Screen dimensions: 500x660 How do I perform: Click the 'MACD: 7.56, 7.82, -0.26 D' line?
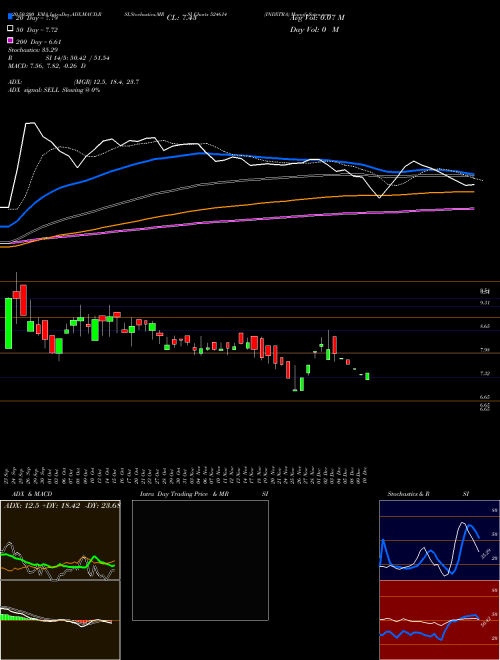[x=47, y=66]
